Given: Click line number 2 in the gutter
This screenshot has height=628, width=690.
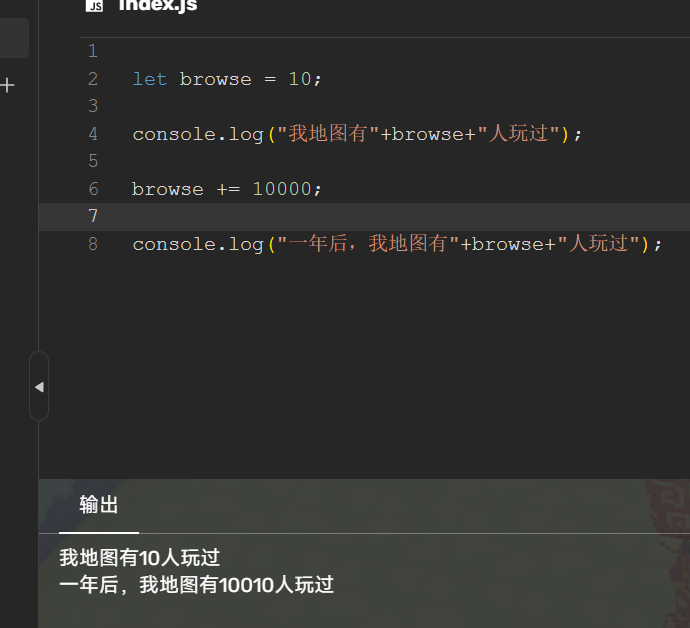Looking at the screenshot, I should pos(93,79).
